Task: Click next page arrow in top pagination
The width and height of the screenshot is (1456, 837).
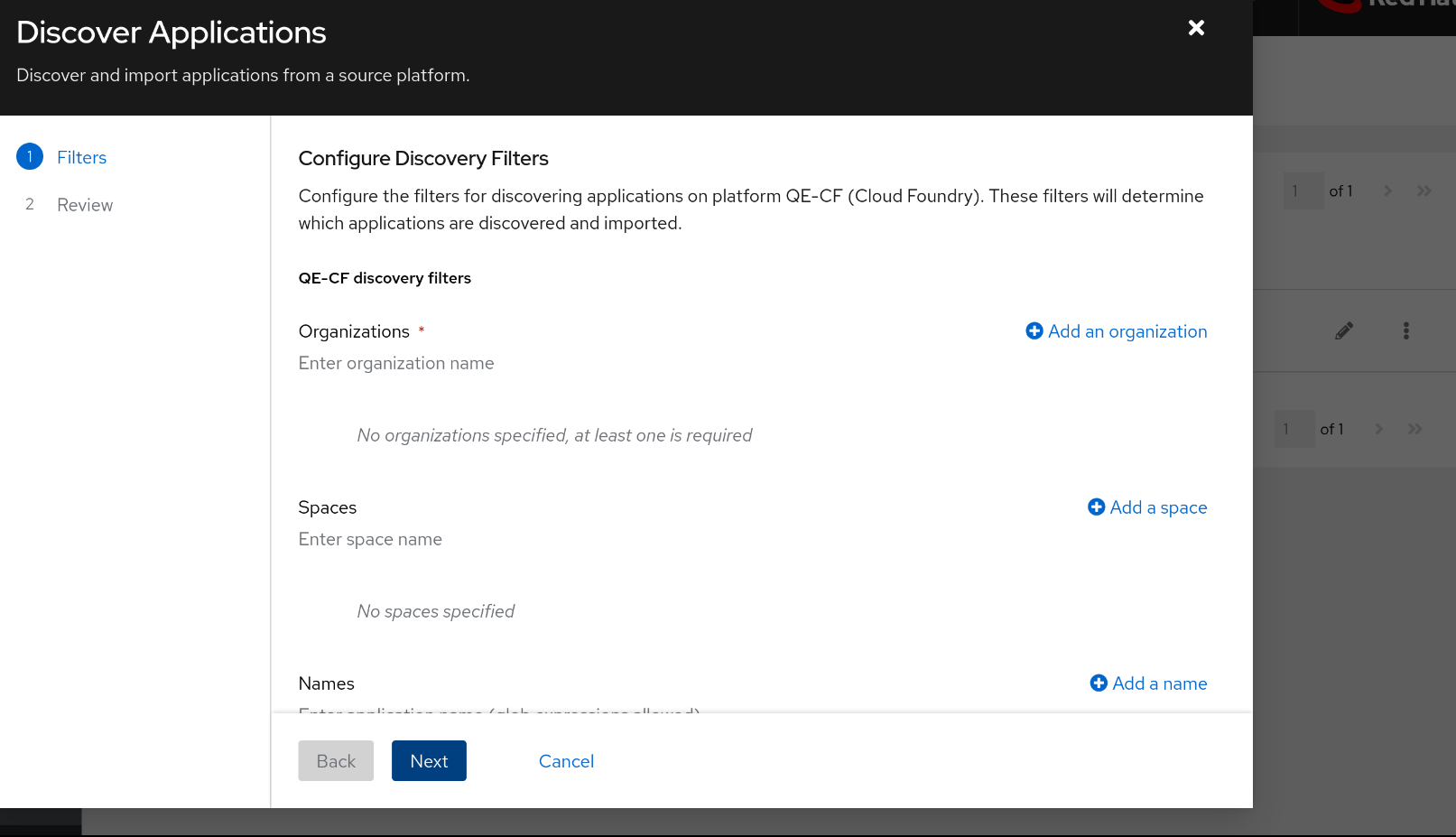Action: (1388, 191)
